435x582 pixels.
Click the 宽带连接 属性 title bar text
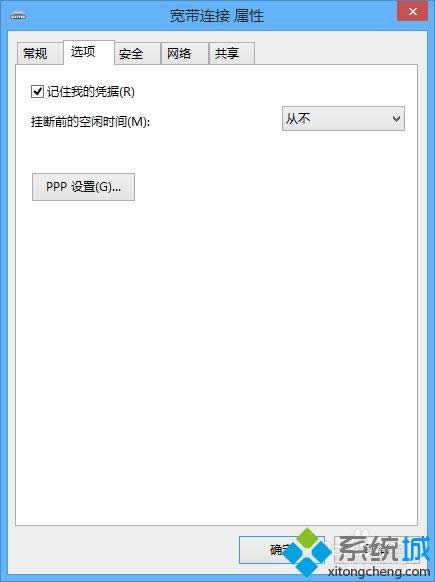[217, 16]
